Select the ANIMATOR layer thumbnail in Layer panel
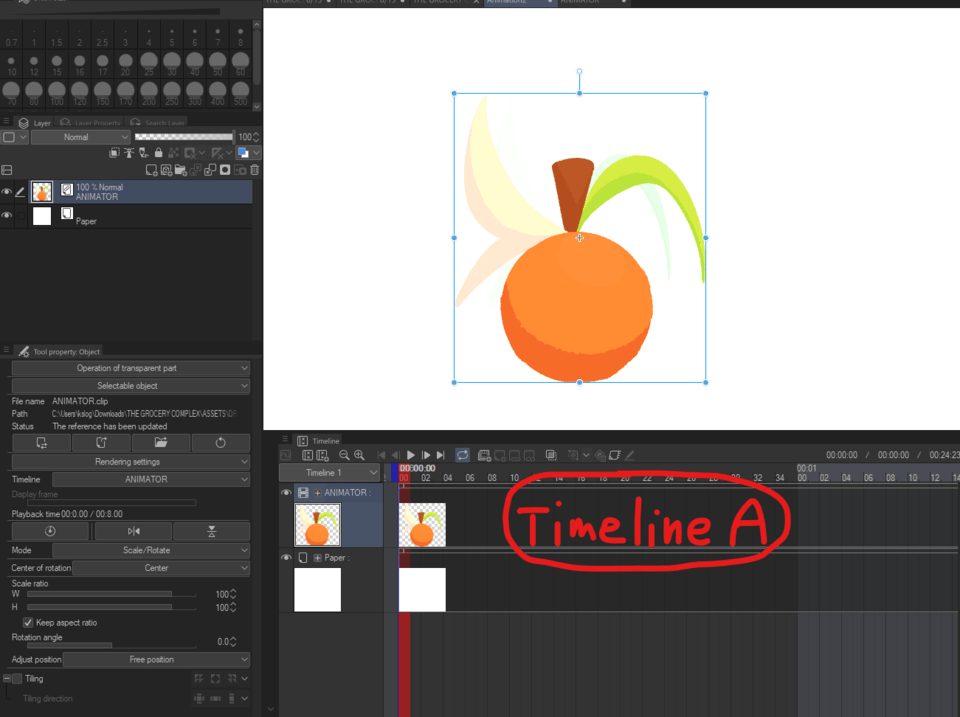The height and width of the screenshot is (717, 960). pos(42,192)
